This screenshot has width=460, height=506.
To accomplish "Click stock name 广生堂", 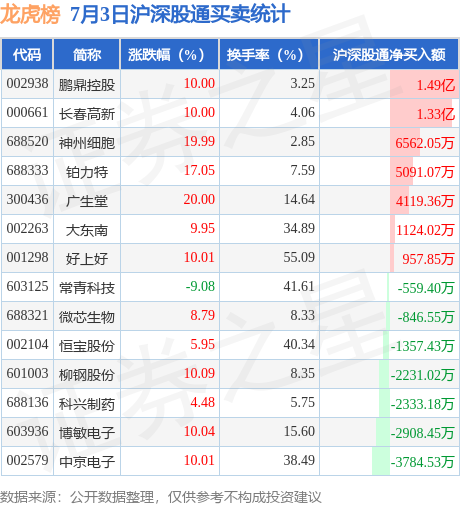I will 87,201.
